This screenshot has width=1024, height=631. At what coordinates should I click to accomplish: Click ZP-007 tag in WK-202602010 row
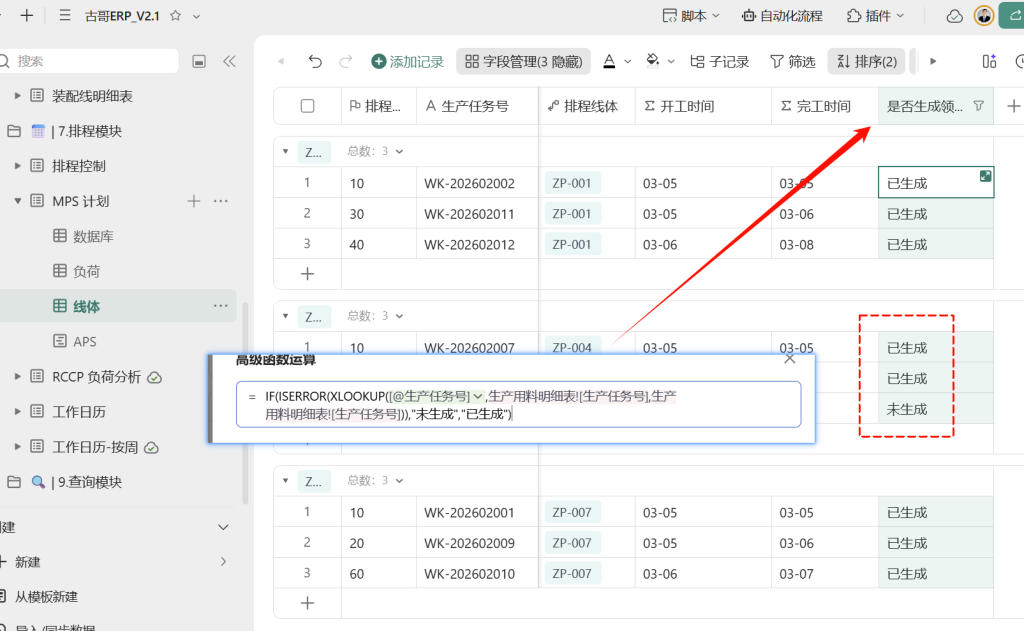pos(571,574)
